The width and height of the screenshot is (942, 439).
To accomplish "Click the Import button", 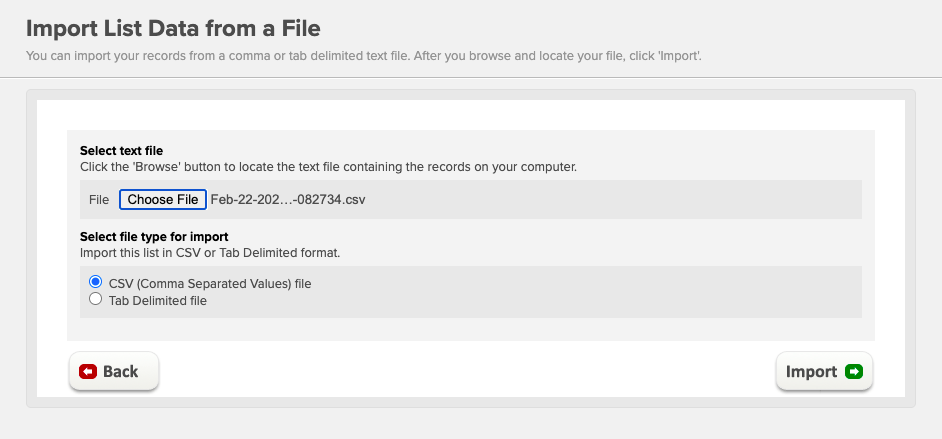I will 824,371.
